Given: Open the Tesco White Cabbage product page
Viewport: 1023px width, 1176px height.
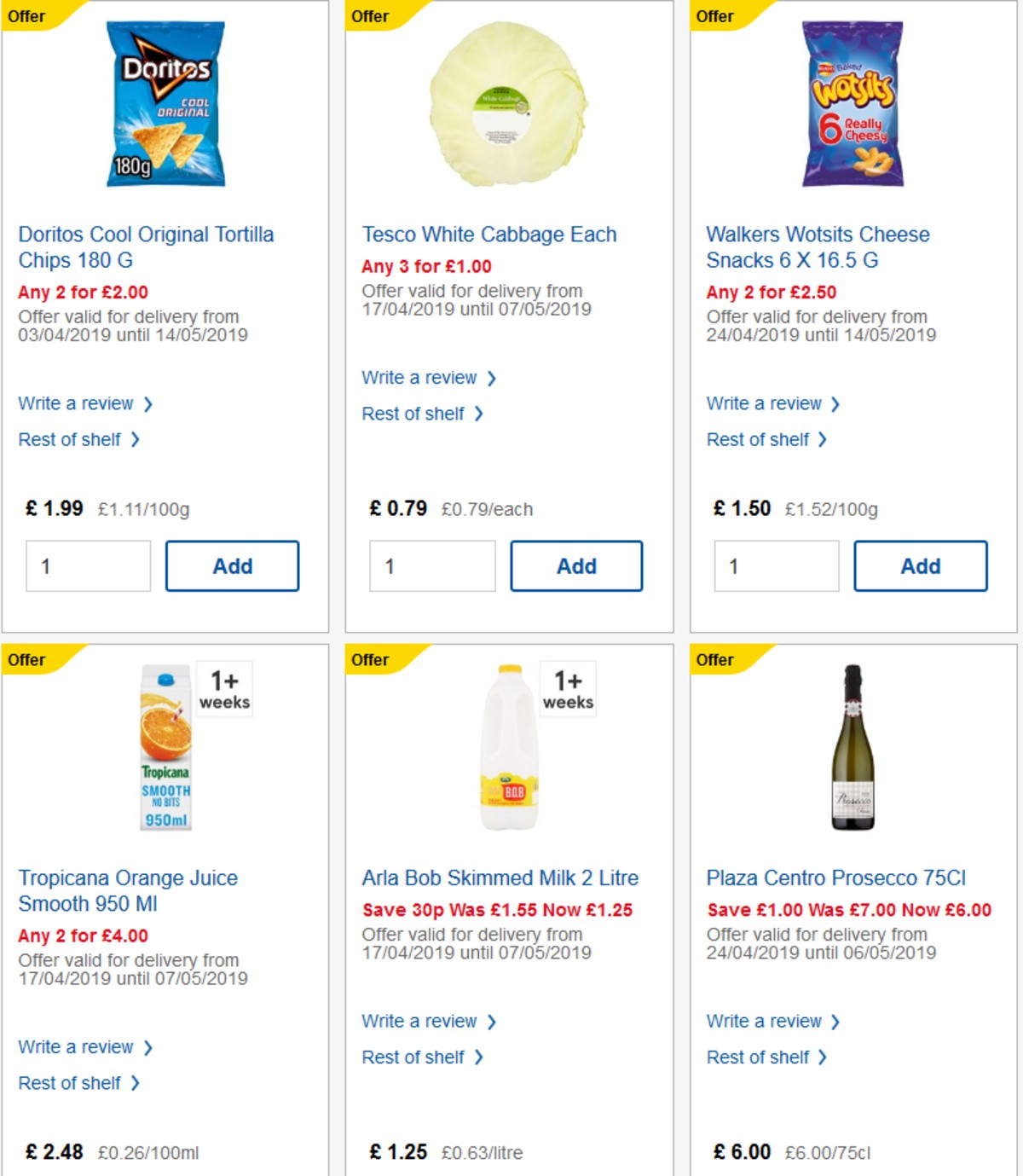Looking at the screenshot, I should tap(489, 234).
